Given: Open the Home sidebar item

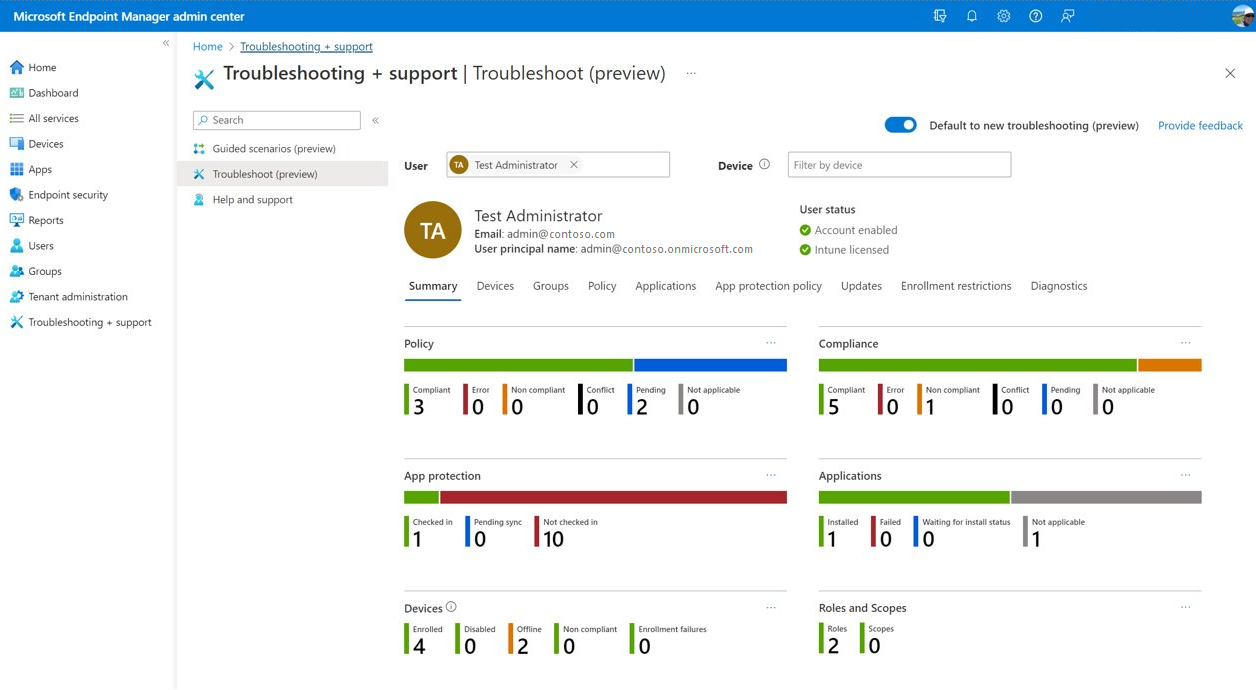Looking at the screenshot, I should coord(42,67).
